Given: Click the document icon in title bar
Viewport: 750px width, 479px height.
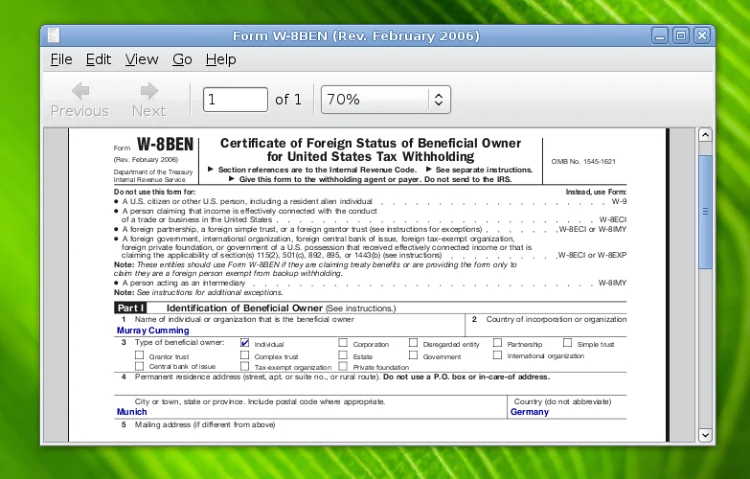Looking at the screenshot, I should (x=54, y=35).
